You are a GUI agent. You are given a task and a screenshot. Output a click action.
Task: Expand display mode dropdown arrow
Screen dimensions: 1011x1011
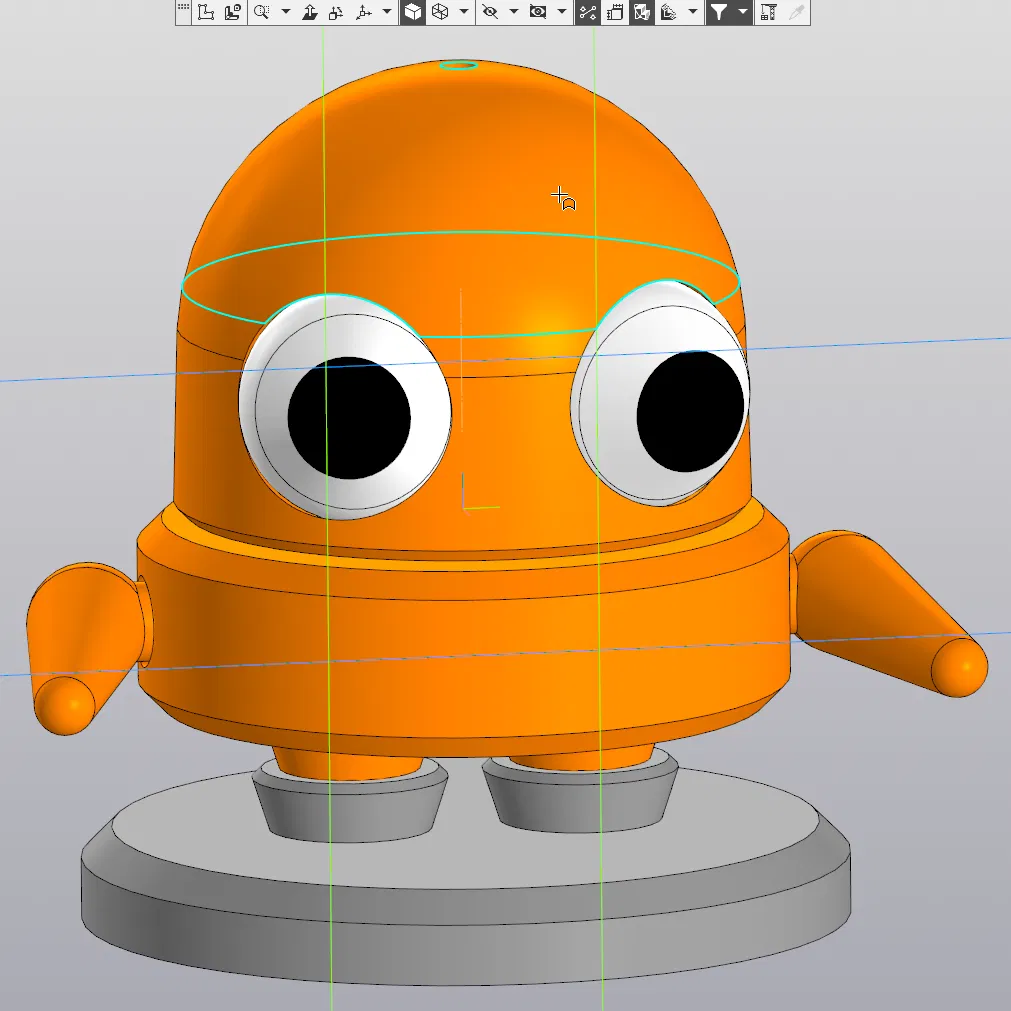click(x=464, y=12)
